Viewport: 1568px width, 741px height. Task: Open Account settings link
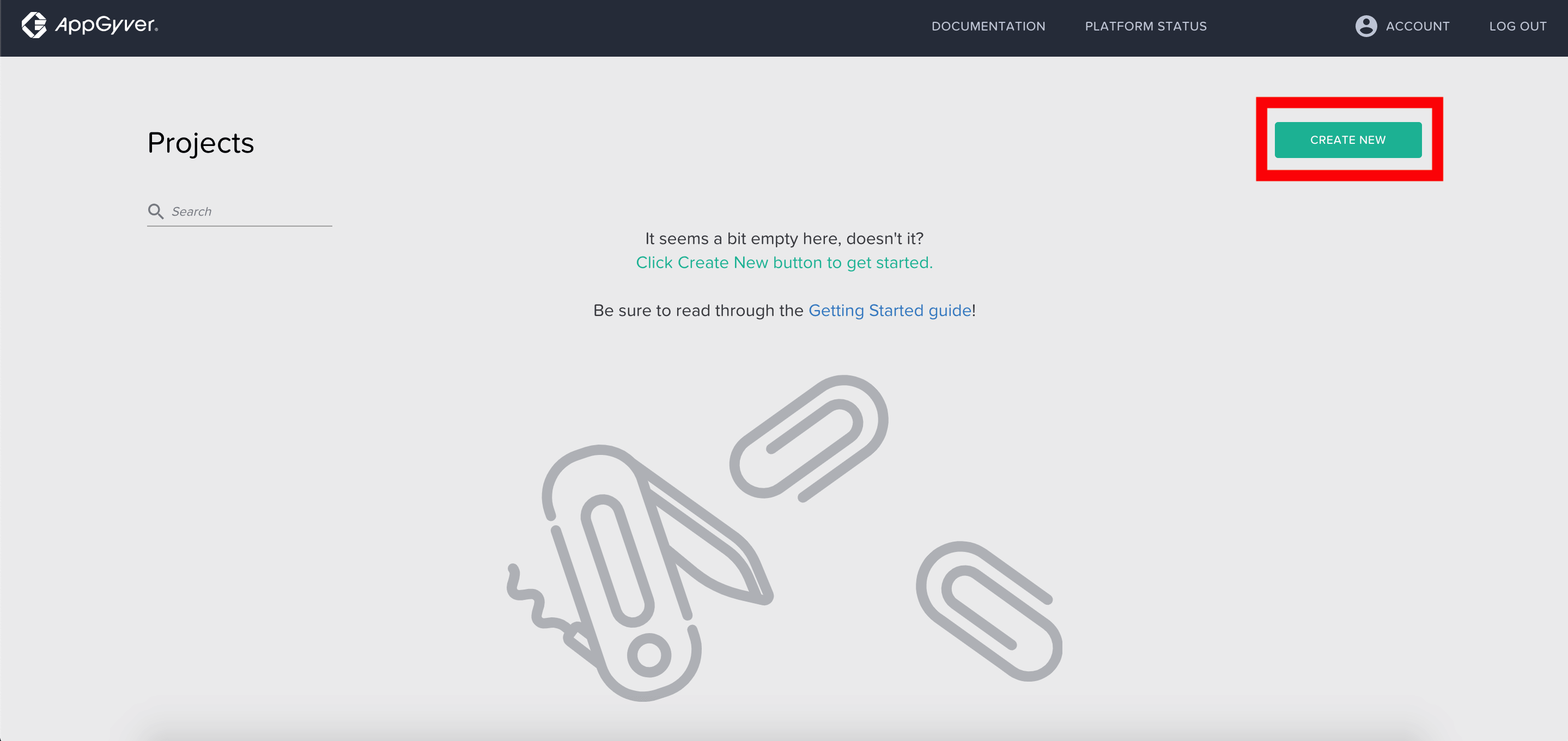coord(1417,26)
